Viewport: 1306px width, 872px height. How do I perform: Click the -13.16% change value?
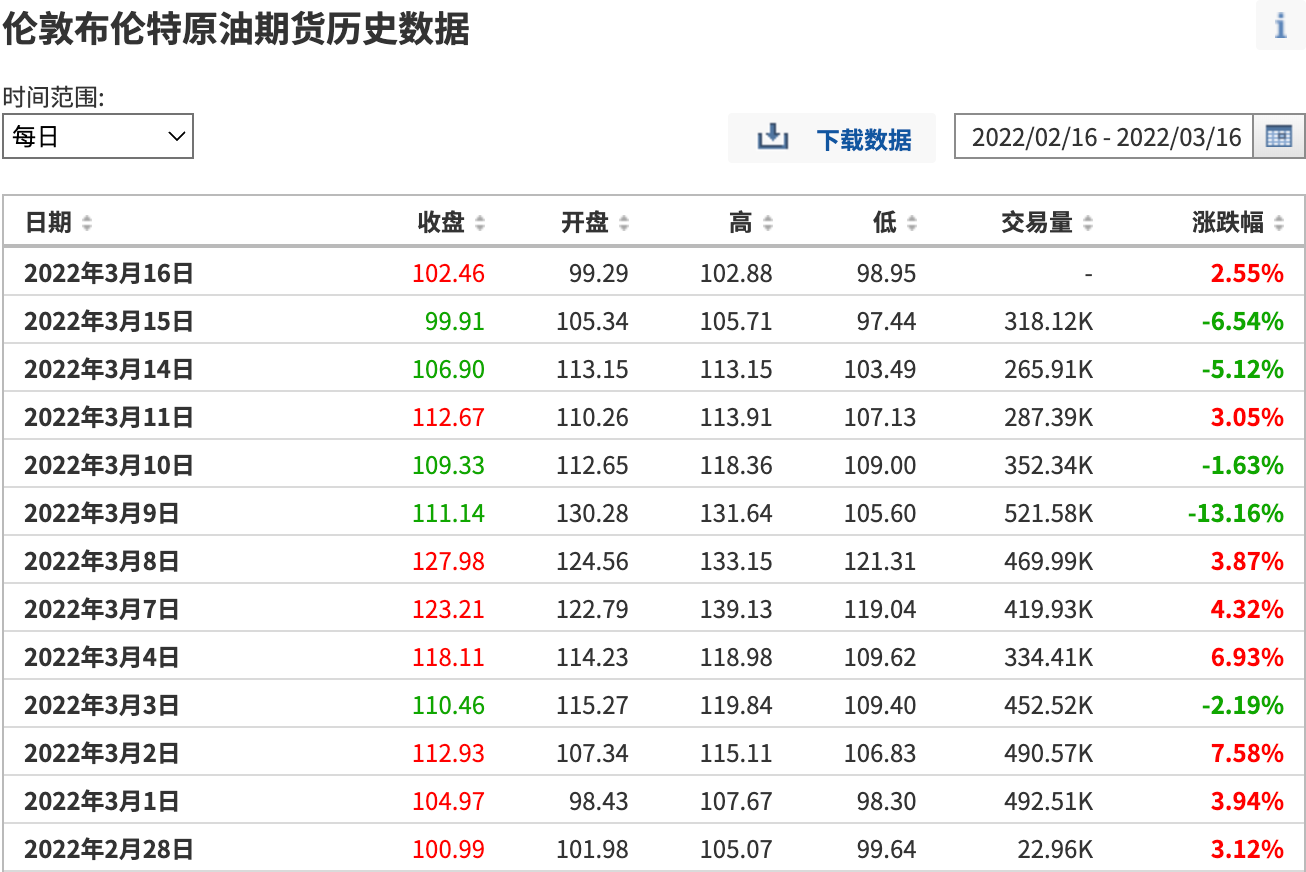coord(1235,513)
